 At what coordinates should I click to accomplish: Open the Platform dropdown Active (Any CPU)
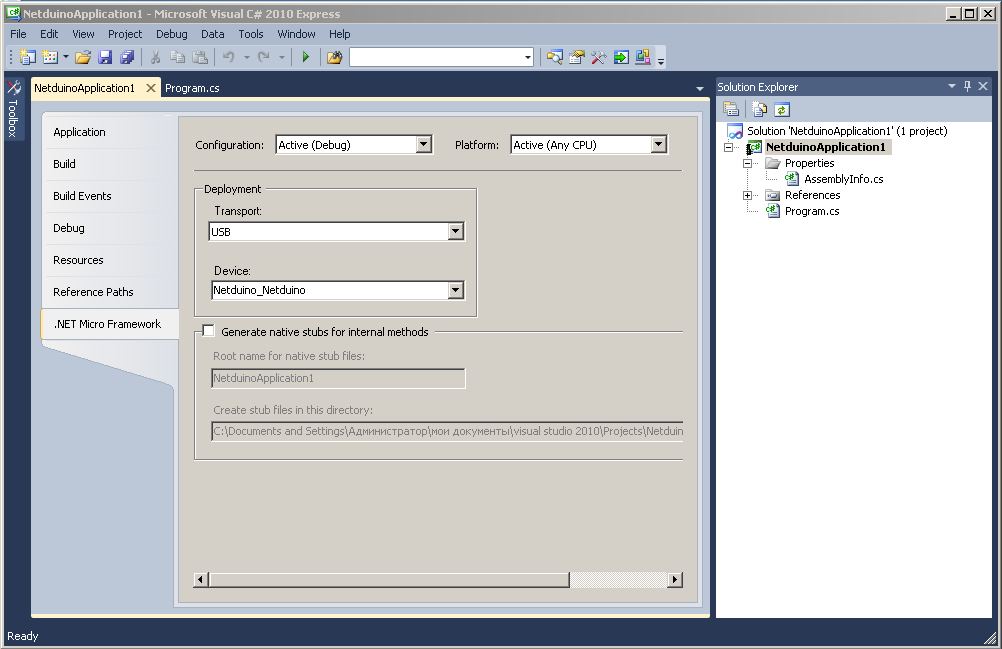pyautogui.click(x=589, y=145)
